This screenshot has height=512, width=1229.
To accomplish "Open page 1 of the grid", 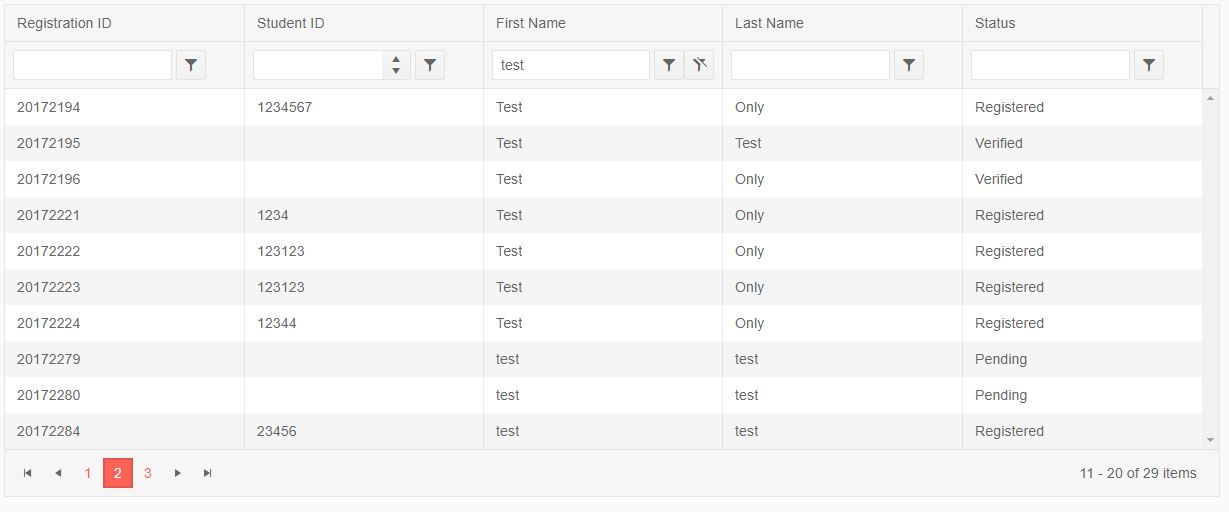I will point(88,473).
